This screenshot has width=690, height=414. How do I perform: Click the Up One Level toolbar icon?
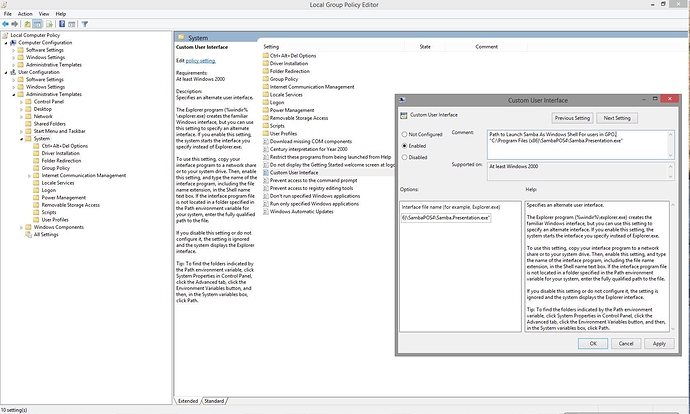(27, 24)
